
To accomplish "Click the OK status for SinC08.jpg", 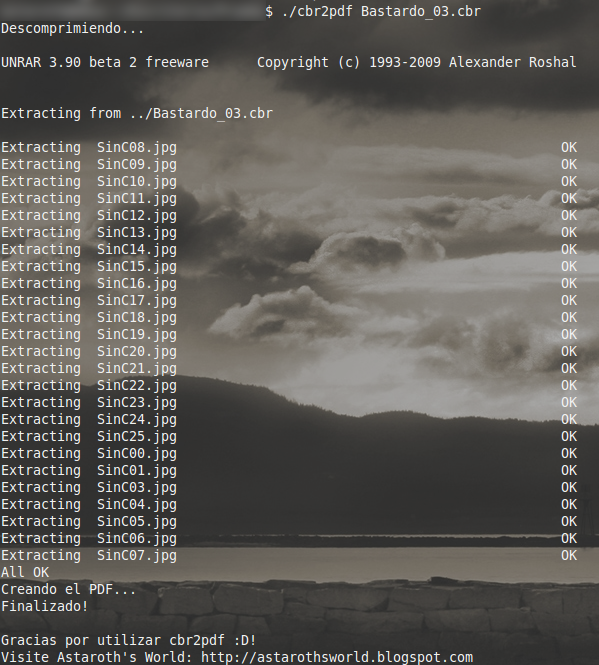I will [x=569, y=147].
